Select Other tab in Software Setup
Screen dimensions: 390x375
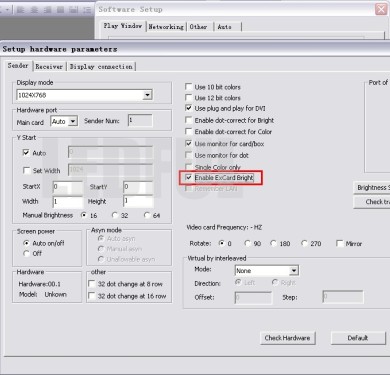[199, 27]
